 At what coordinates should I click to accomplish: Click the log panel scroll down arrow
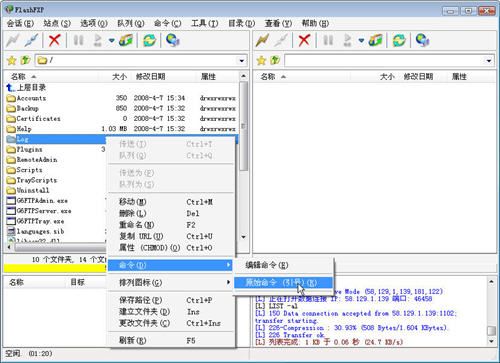(x=491, y=341)
